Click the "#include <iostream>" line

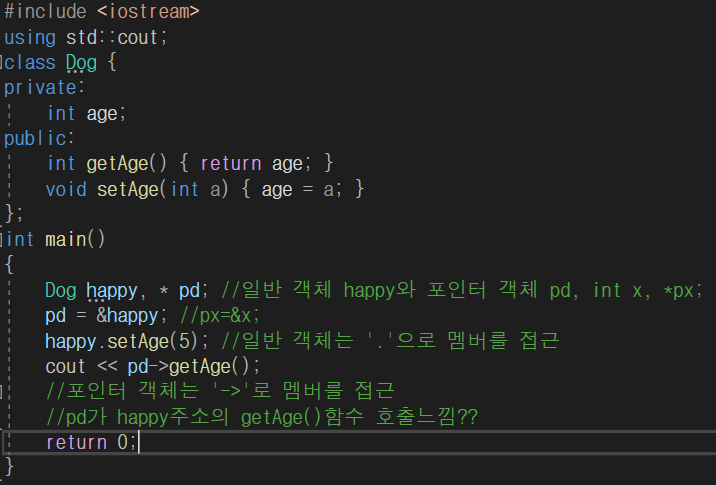pyautogui.click(x=102, y=11)
